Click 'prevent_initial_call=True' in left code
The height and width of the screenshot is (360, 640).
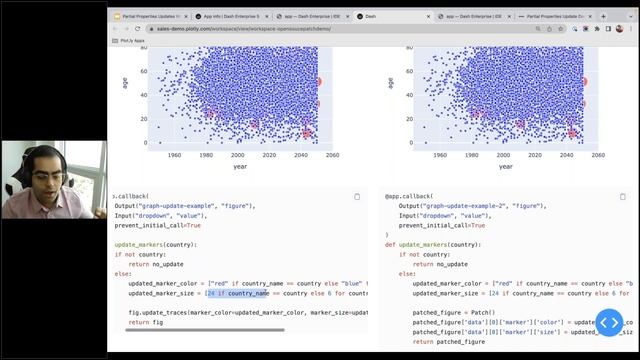click(x=158, y=225)
